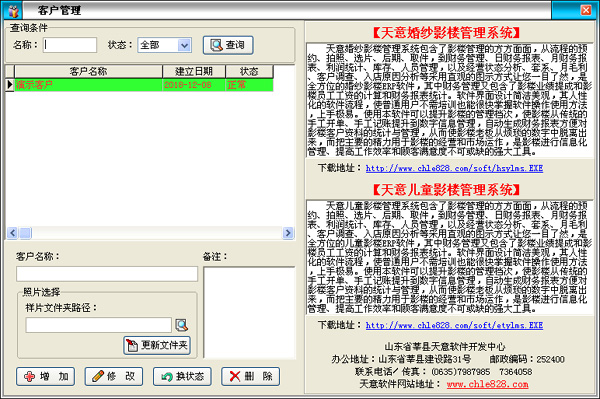Open the www.chle828.com website link
Screen dimensions: 600x399
point(488,384)
